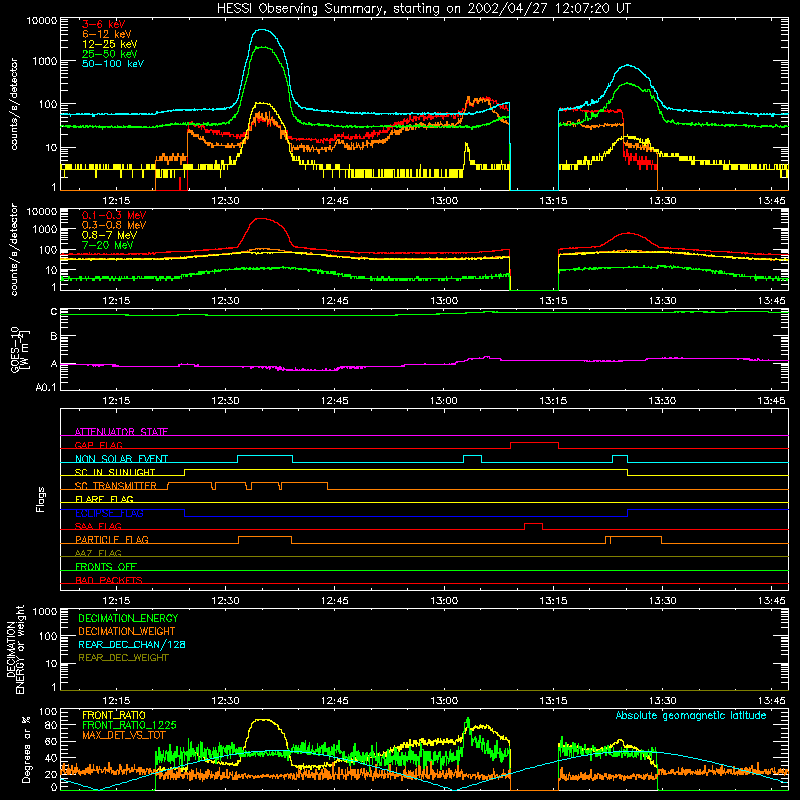The width and height of the screenshot is (800, 800).
Task: Click the 100 tick on the Degrees plot
Action: tap(48, 712)
